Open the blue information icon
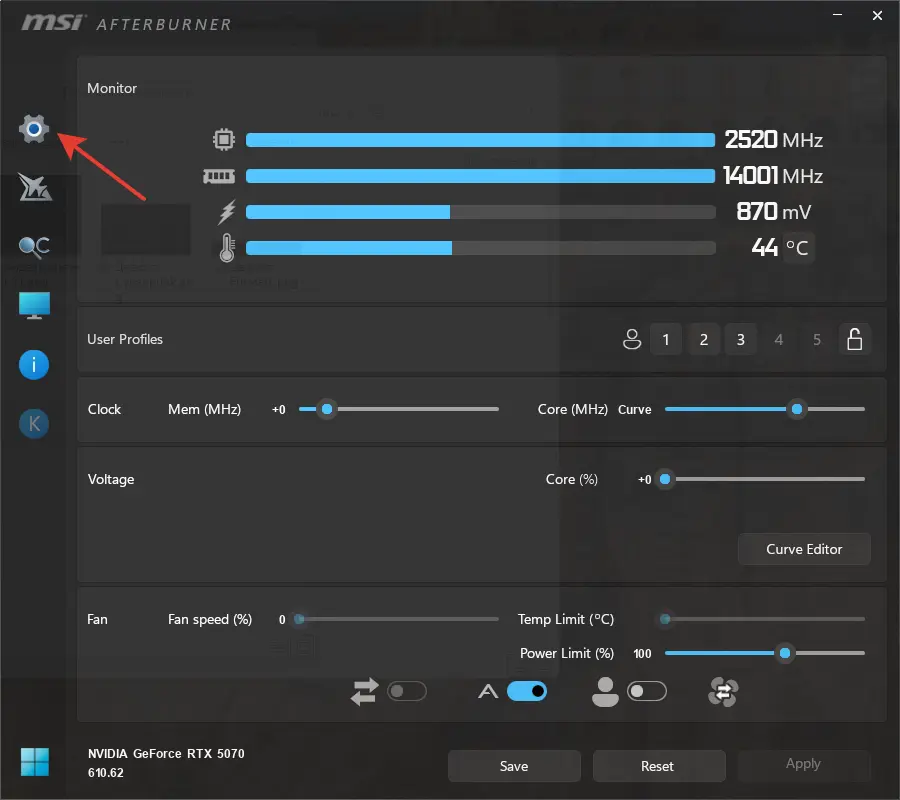 click(x=34, y=365)
